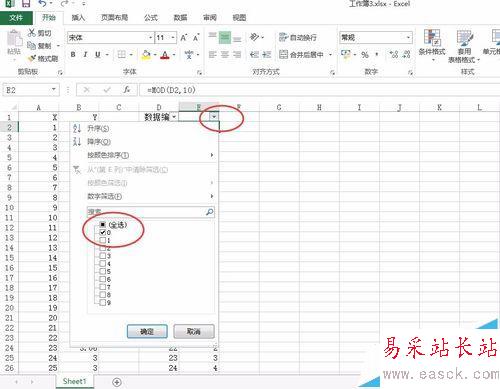Open the merge and center dropdown arrow
The image size is (500, 389).
tap(330, 54)
